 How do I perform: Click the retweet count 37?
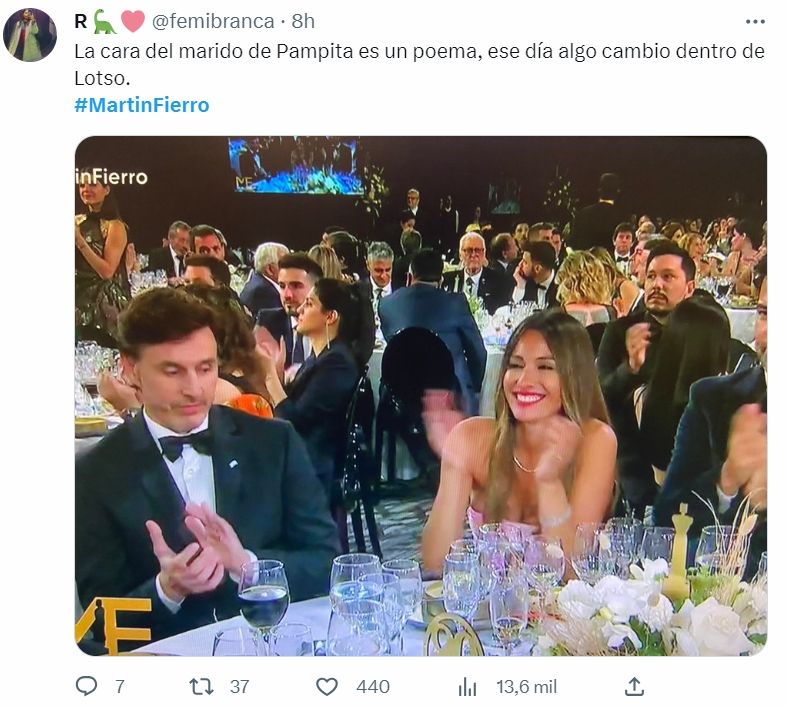pos(239,686)
